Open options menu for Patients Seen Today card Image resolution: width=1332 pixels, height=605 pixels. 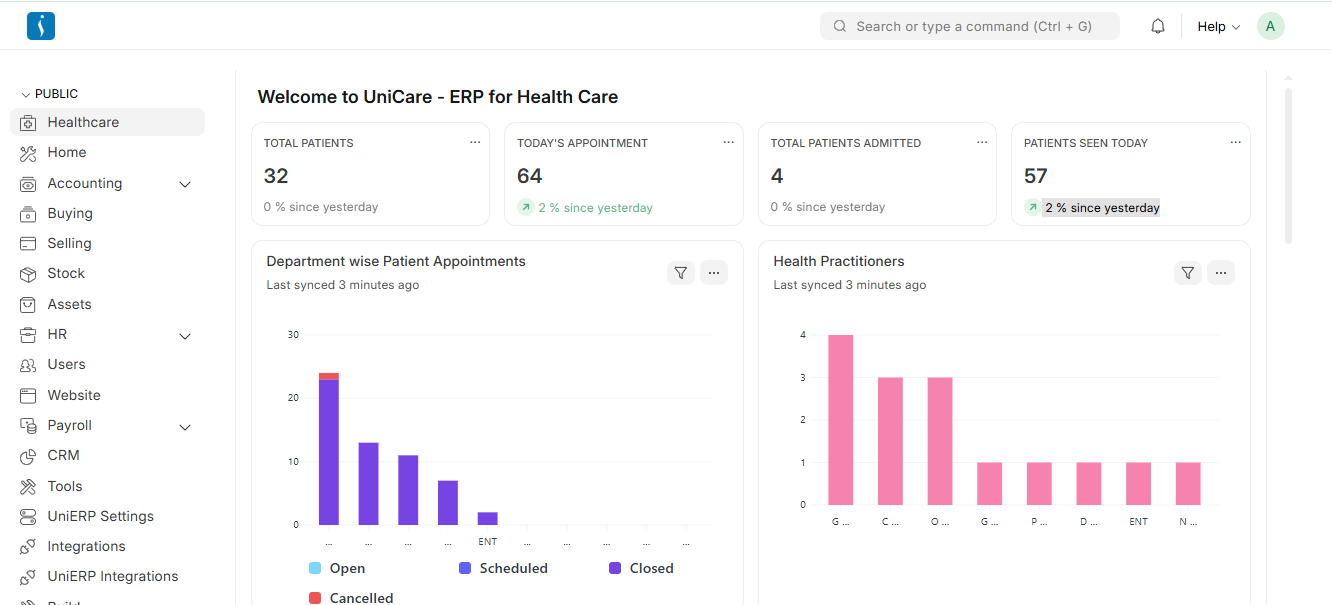coord(1235,143)
